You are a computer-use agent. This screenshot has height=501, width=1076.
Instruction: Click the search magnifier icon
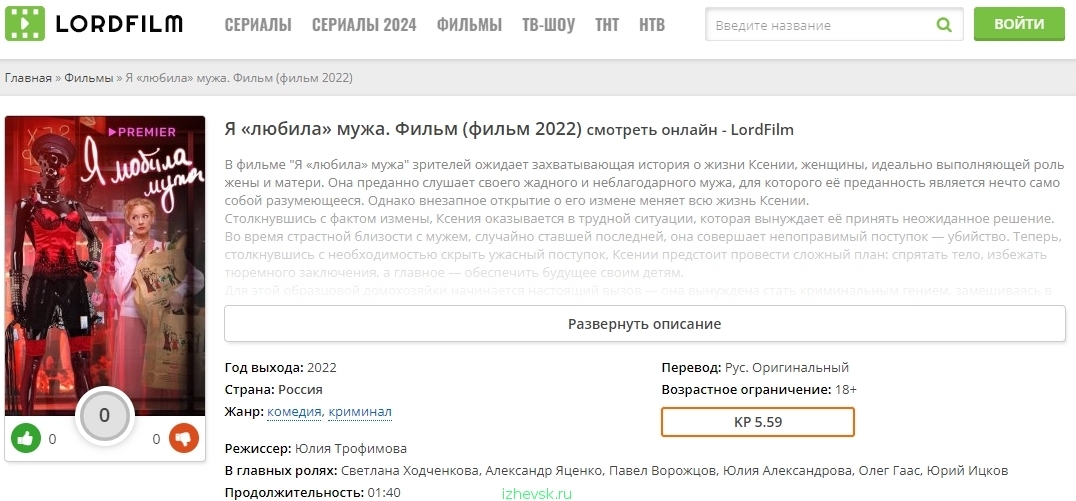coord(944,25)
